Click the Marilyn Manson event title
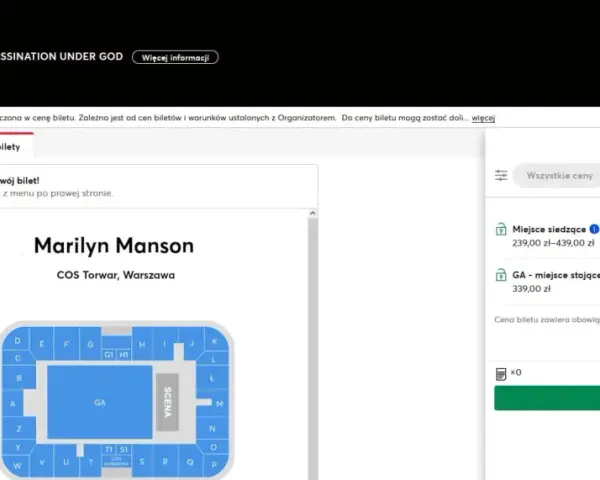This screenshot has width=600, height=480. (114, 246)
